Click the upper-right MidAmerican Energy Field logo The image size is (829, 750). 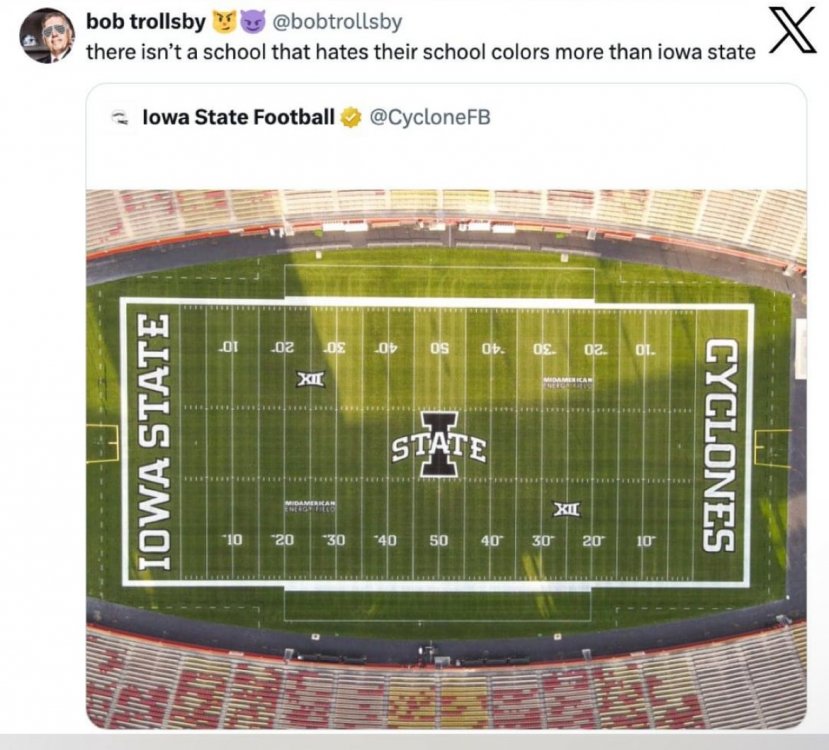point(568,383)
